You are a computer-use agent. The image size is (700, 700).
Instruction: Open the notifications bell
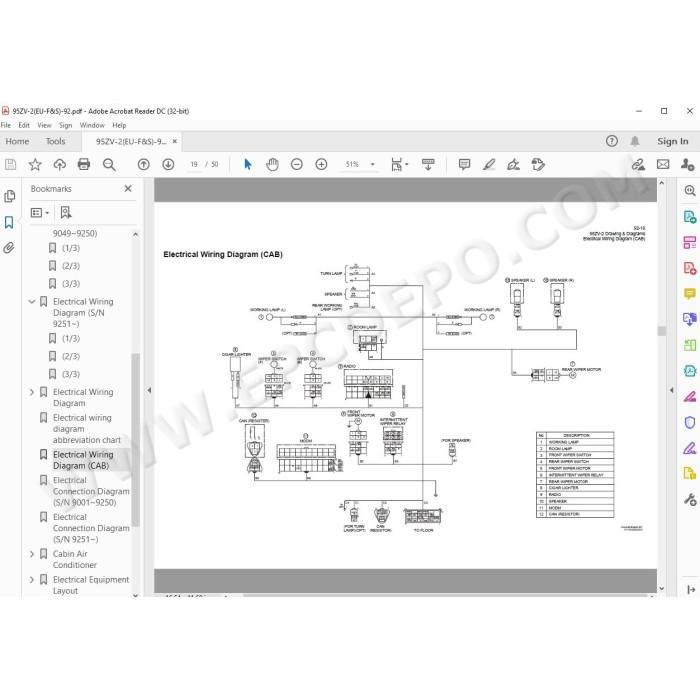click(635, 141)
